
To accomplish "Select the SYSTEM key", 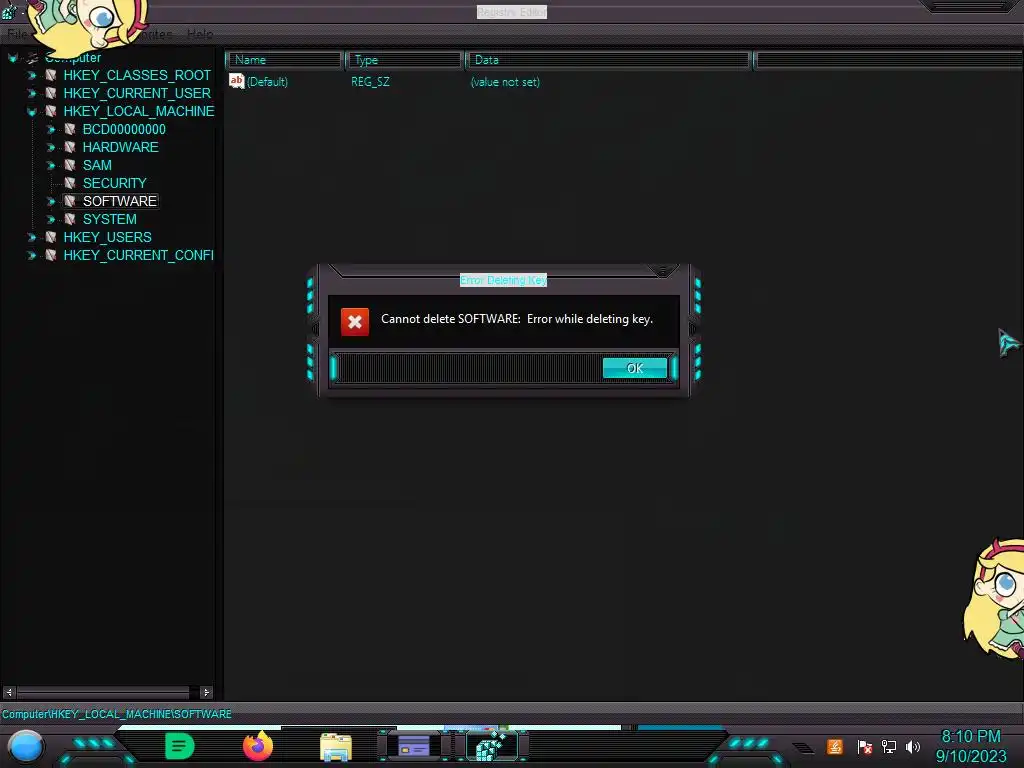I will click(110, 219).
